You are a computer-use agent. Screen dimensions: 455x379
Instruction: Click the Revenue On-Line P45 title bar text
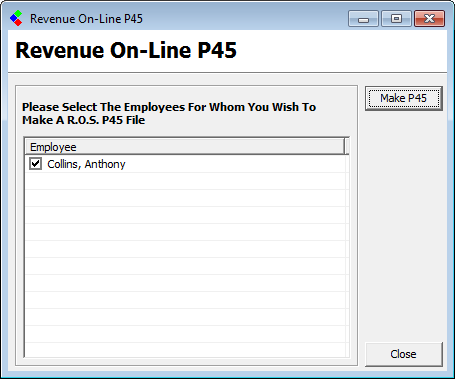[86, 19]
